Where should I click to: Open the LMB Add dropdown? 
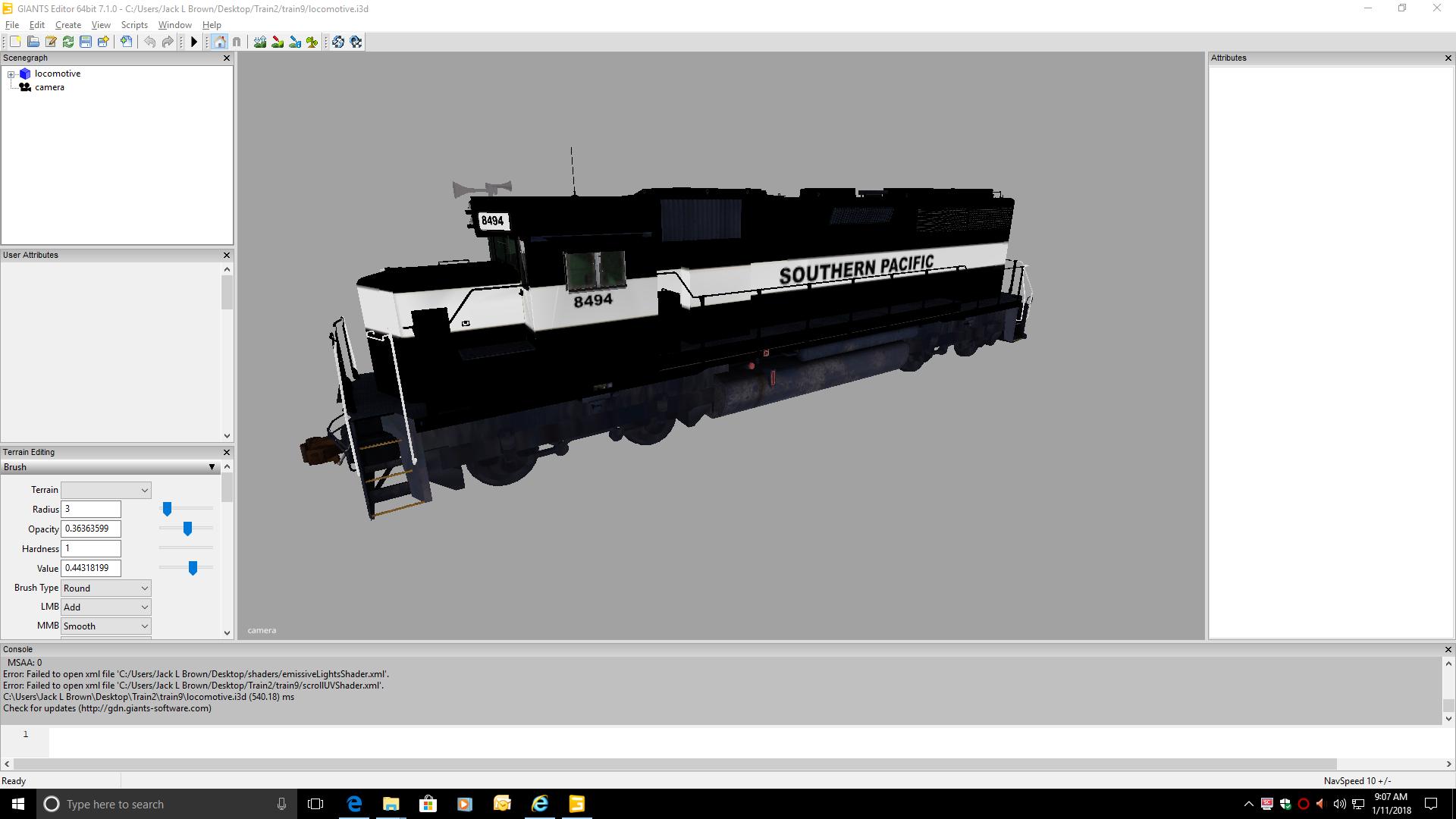pos(105,607)
